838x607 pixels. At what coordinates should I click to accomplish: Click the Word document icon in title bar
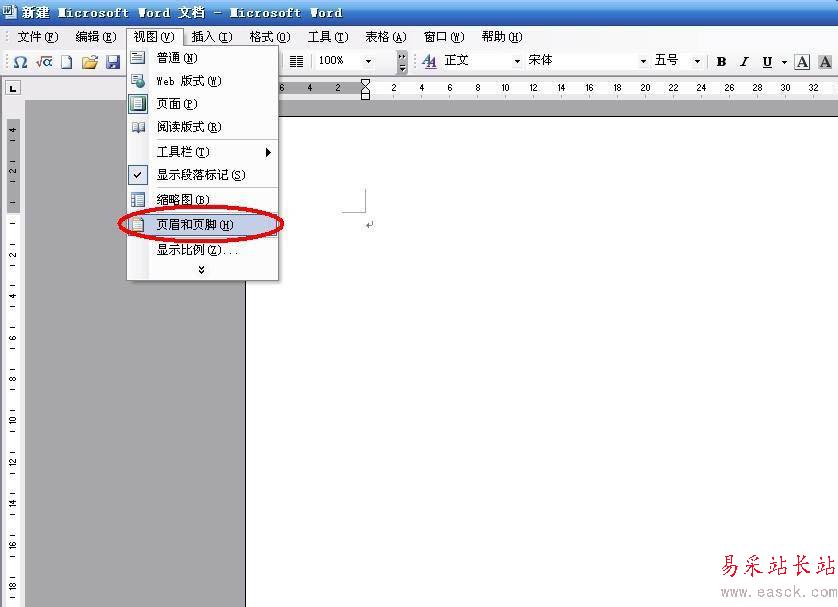(10, 11)
